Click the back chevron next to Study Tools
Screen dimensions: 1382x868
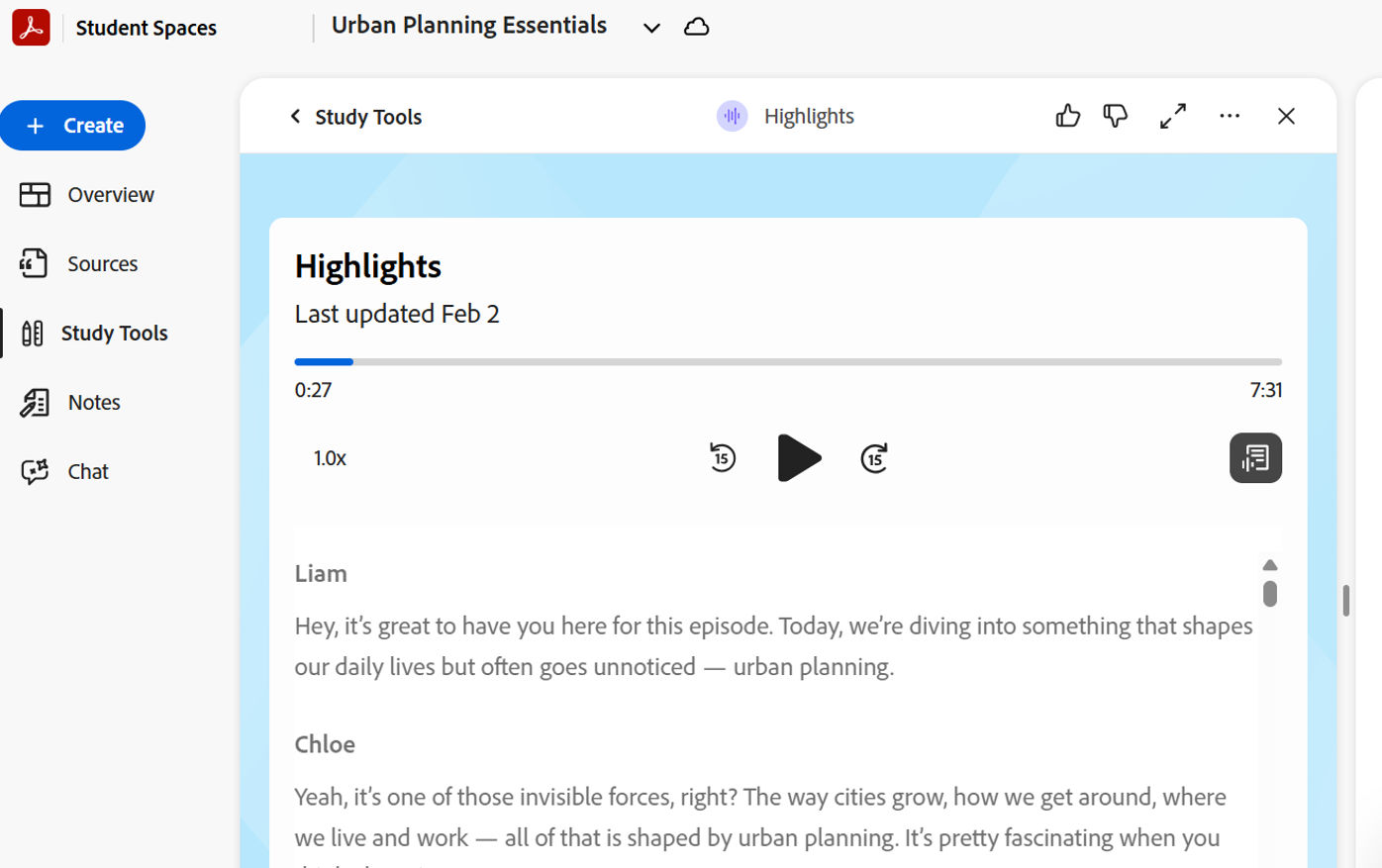pos(295,116)
